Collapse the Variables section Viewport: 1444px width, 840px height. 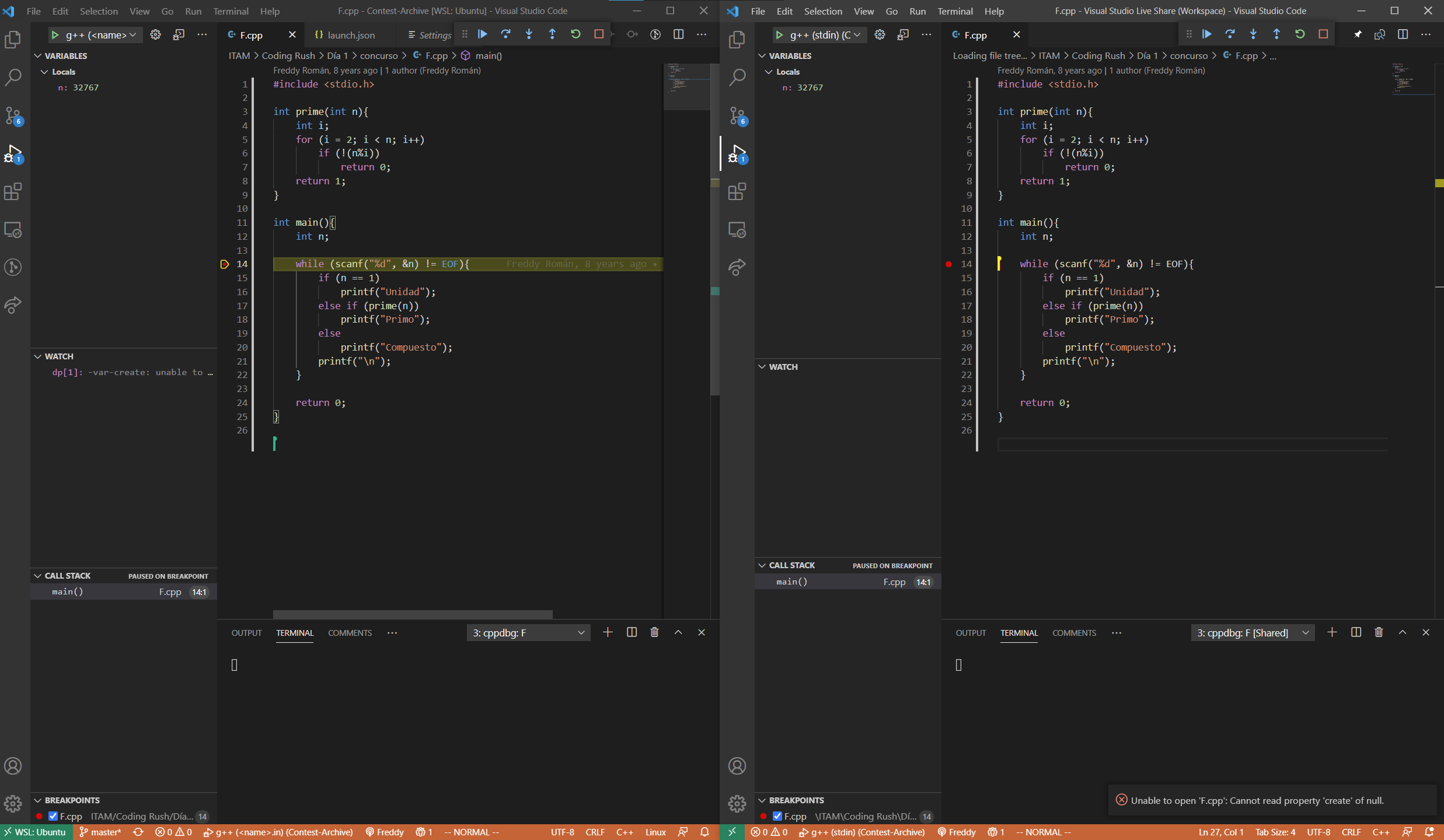[x=37, y=55]
